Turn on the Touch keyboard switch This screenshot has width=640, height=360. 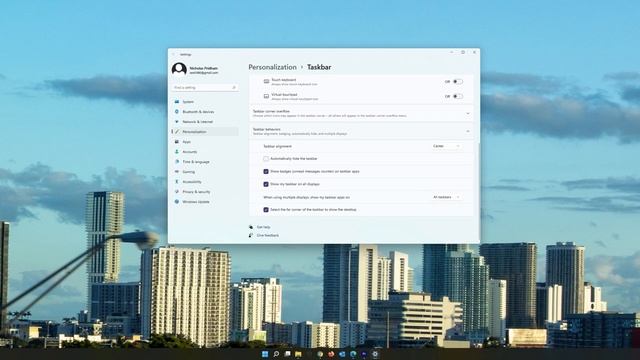tap(458, 82)
